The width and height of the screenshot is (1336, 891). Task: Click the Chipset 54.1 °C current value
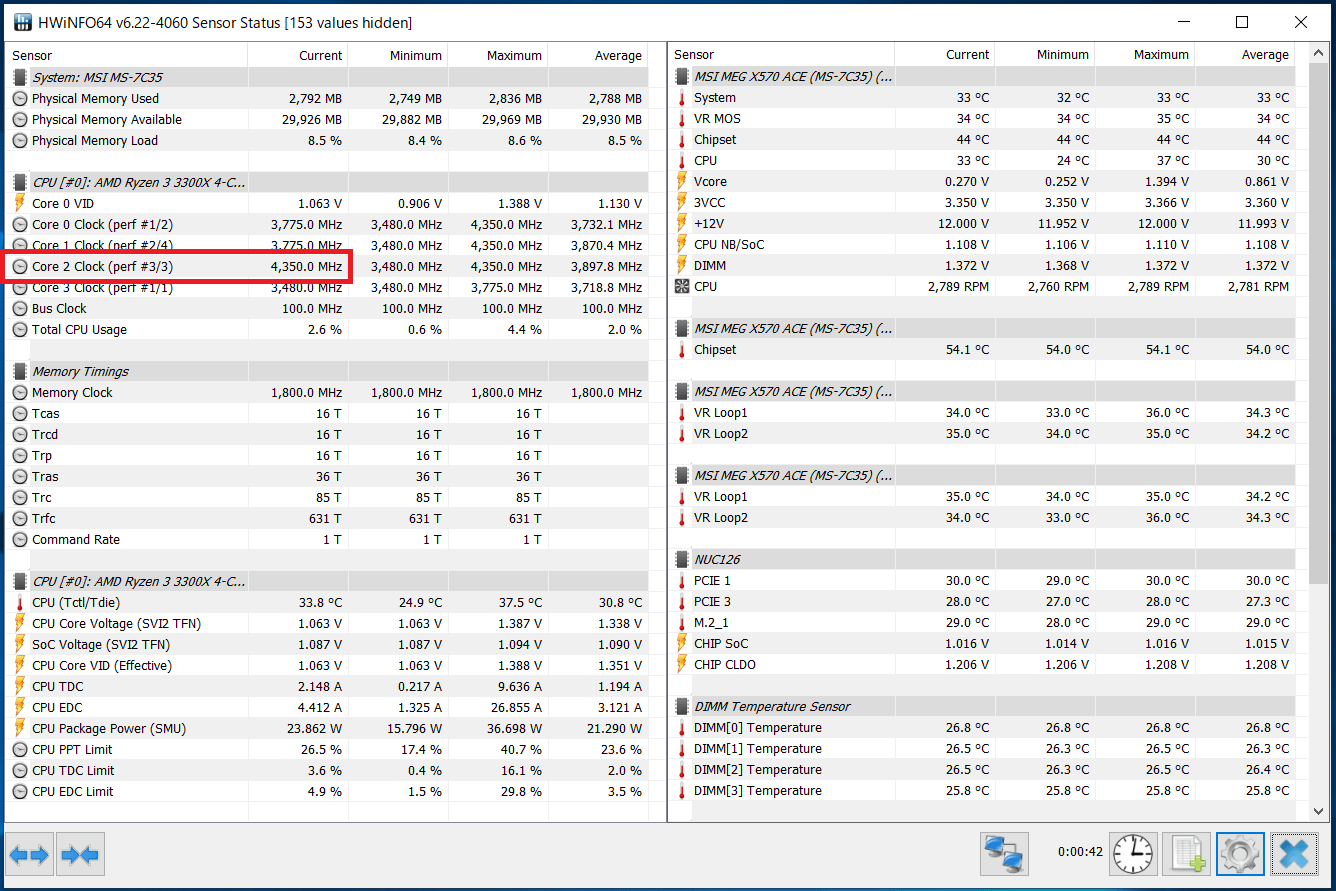[967, 350]
